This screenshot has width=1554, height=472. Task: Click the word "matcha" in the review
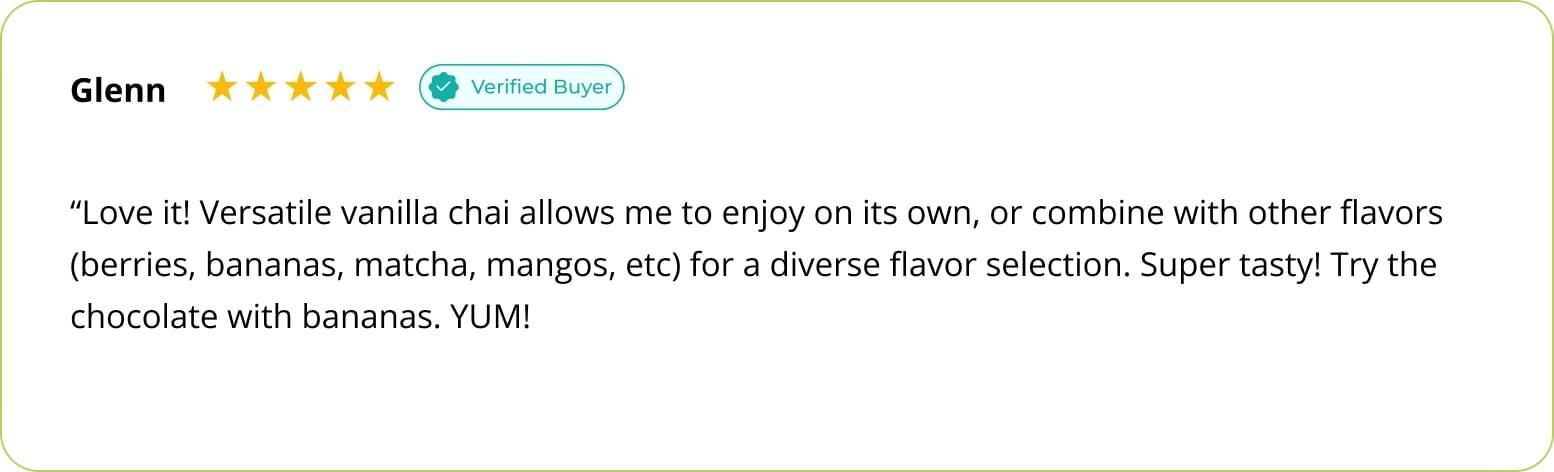(x=407, y=266)
